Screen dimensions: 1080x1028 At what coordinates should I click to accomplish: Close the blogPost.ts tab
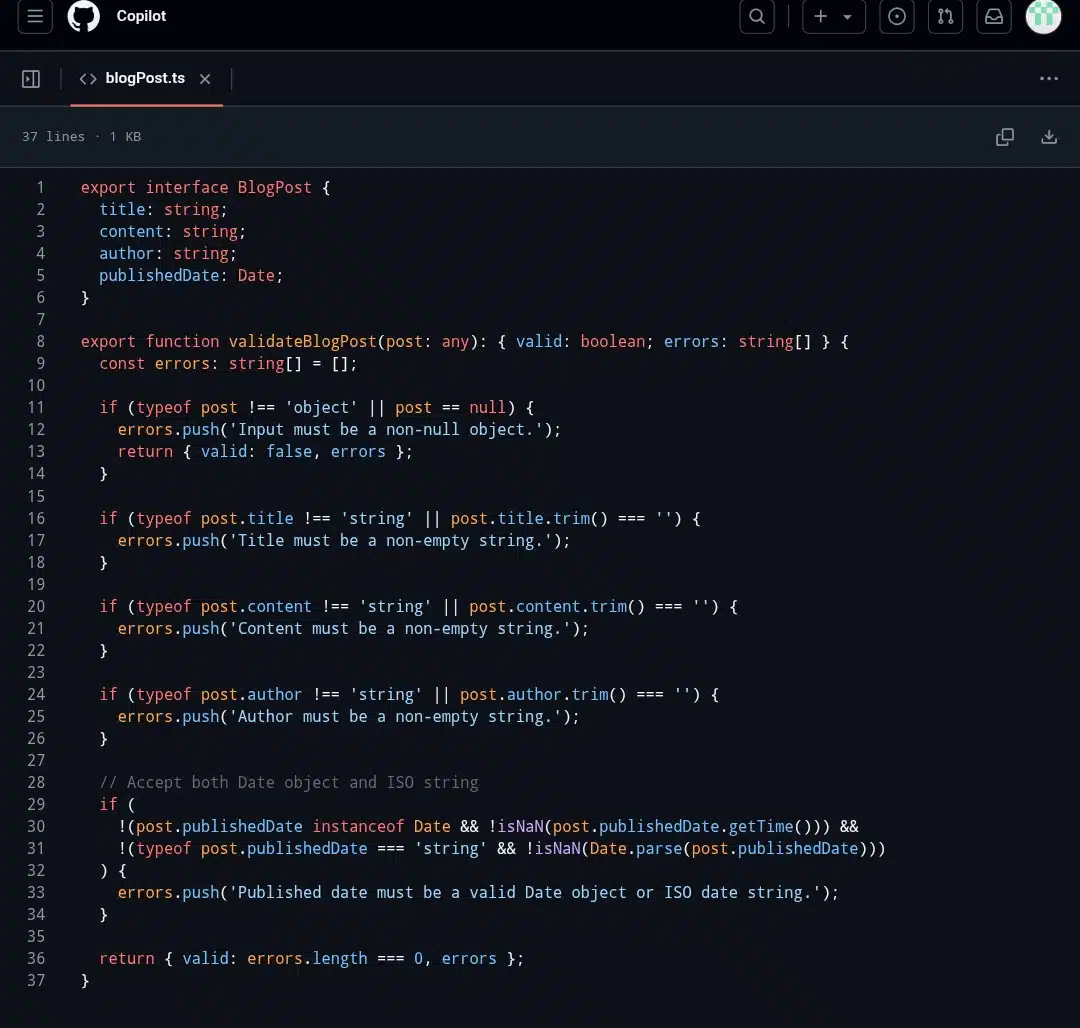(x=205, y=79)
